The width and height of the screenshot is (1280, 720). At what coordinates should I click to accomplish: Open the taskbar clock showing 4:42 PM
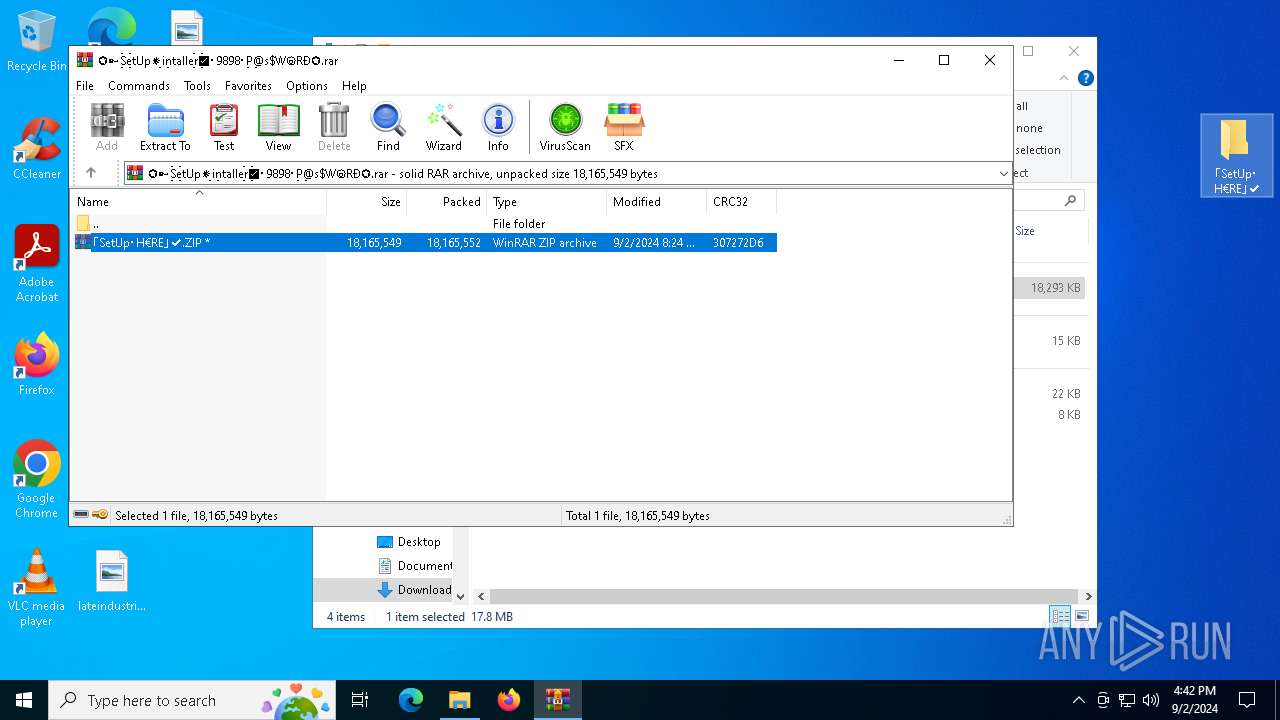[1195, 700]
